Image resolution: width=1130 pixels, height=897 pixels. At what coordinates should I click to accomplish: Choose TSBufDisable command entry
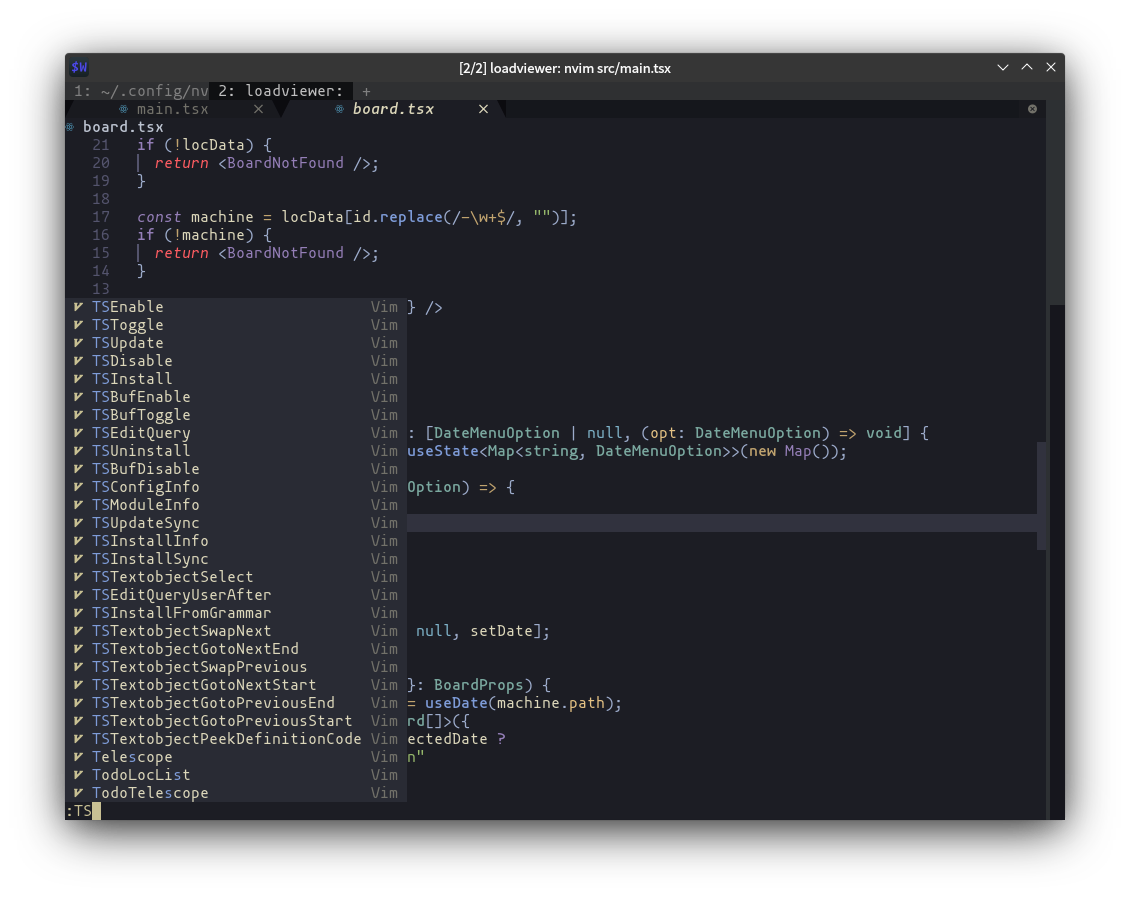(236, 469)
